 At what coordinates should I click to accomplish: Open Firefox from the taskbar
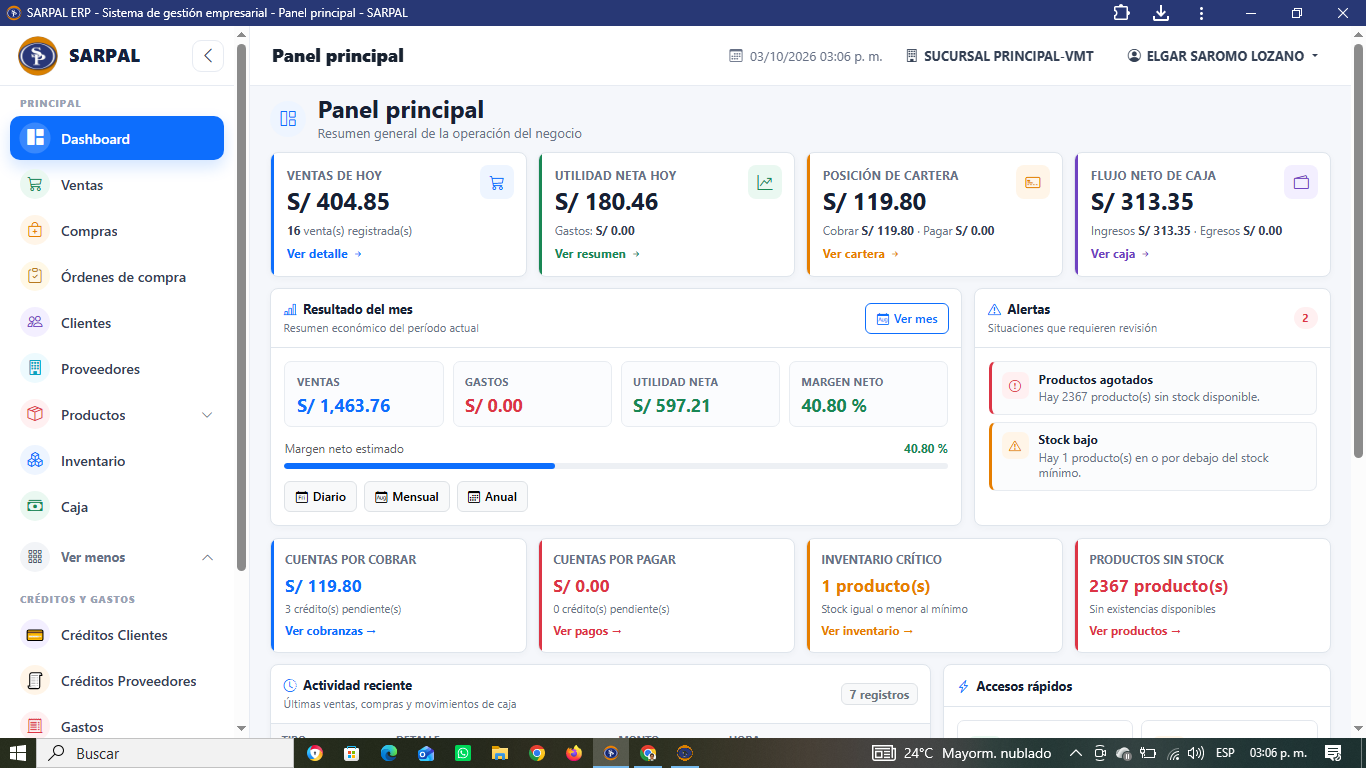click(574, 753)
